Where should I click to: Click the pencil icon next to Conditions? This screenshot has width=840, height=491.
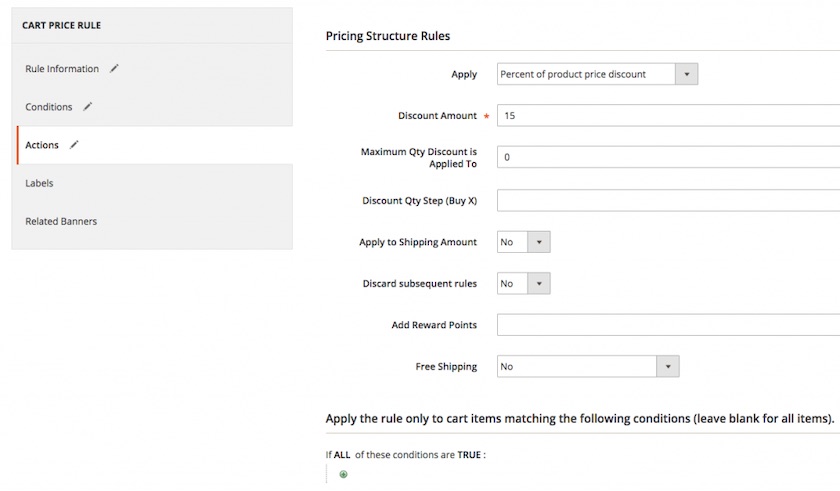pyautogui.click(x=87, y=107)
